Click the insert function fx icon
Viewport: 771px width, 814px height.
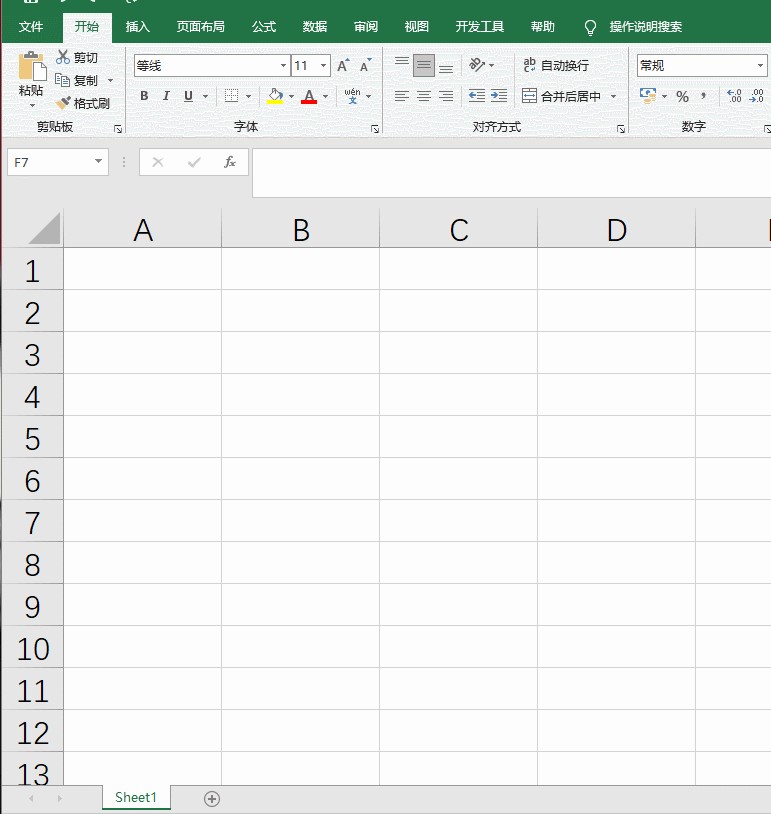pos(229,162)
